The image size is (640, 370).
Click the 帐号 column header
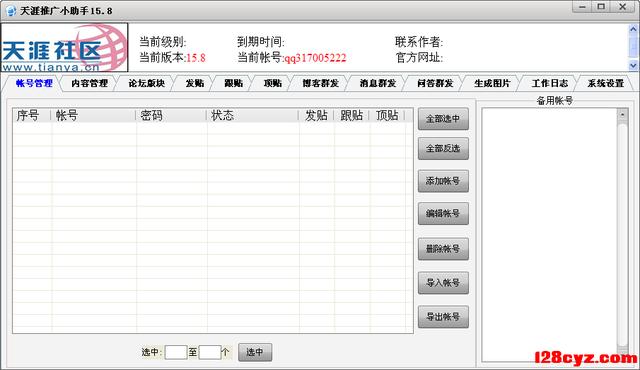coord(93,115)
